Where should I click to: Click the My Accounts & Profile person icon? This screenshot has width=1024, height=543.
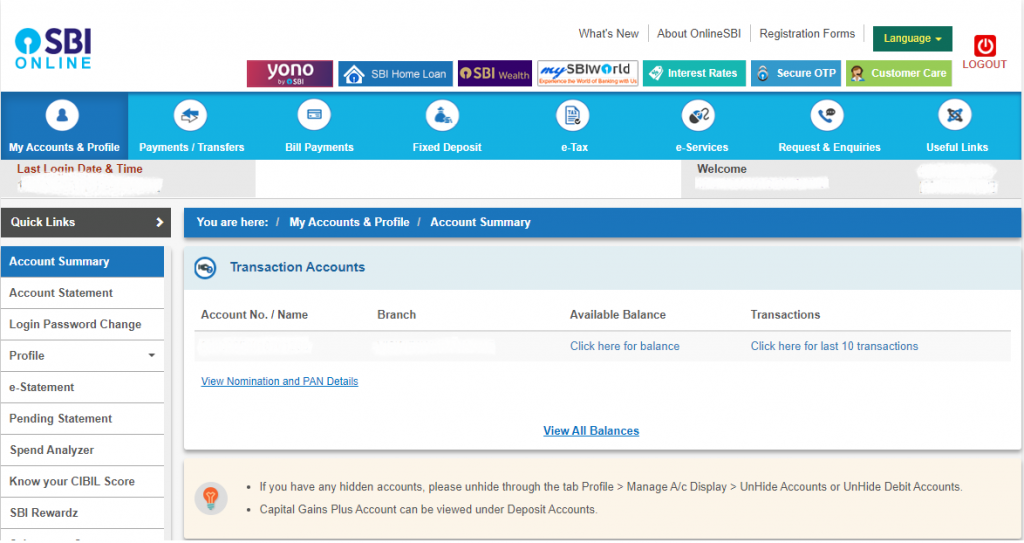62,116
